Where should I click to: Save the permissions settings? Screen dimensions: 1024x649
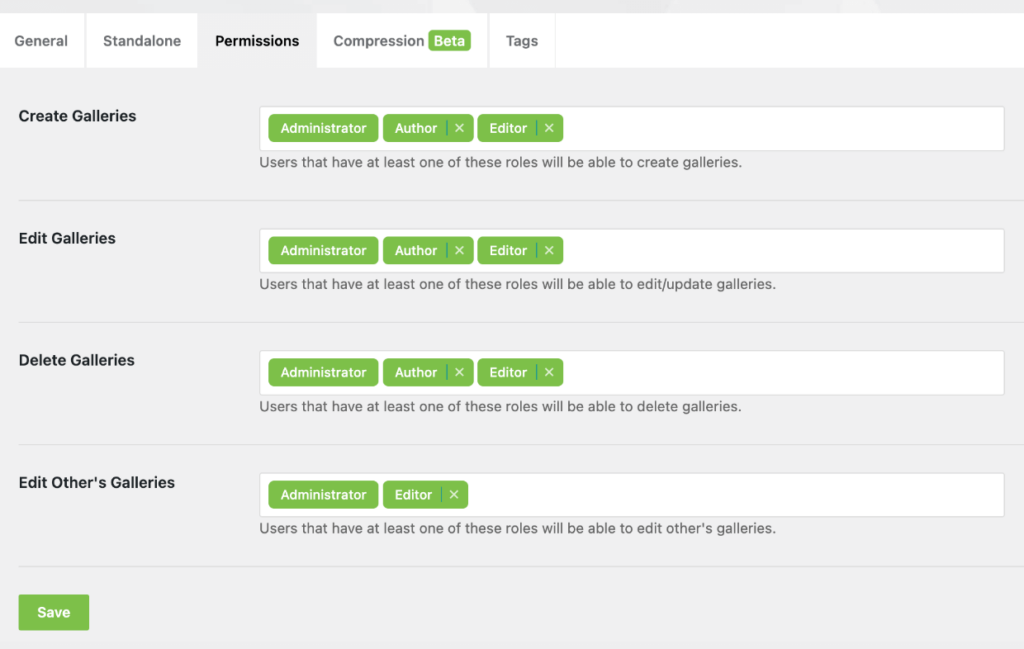point(54,612)
